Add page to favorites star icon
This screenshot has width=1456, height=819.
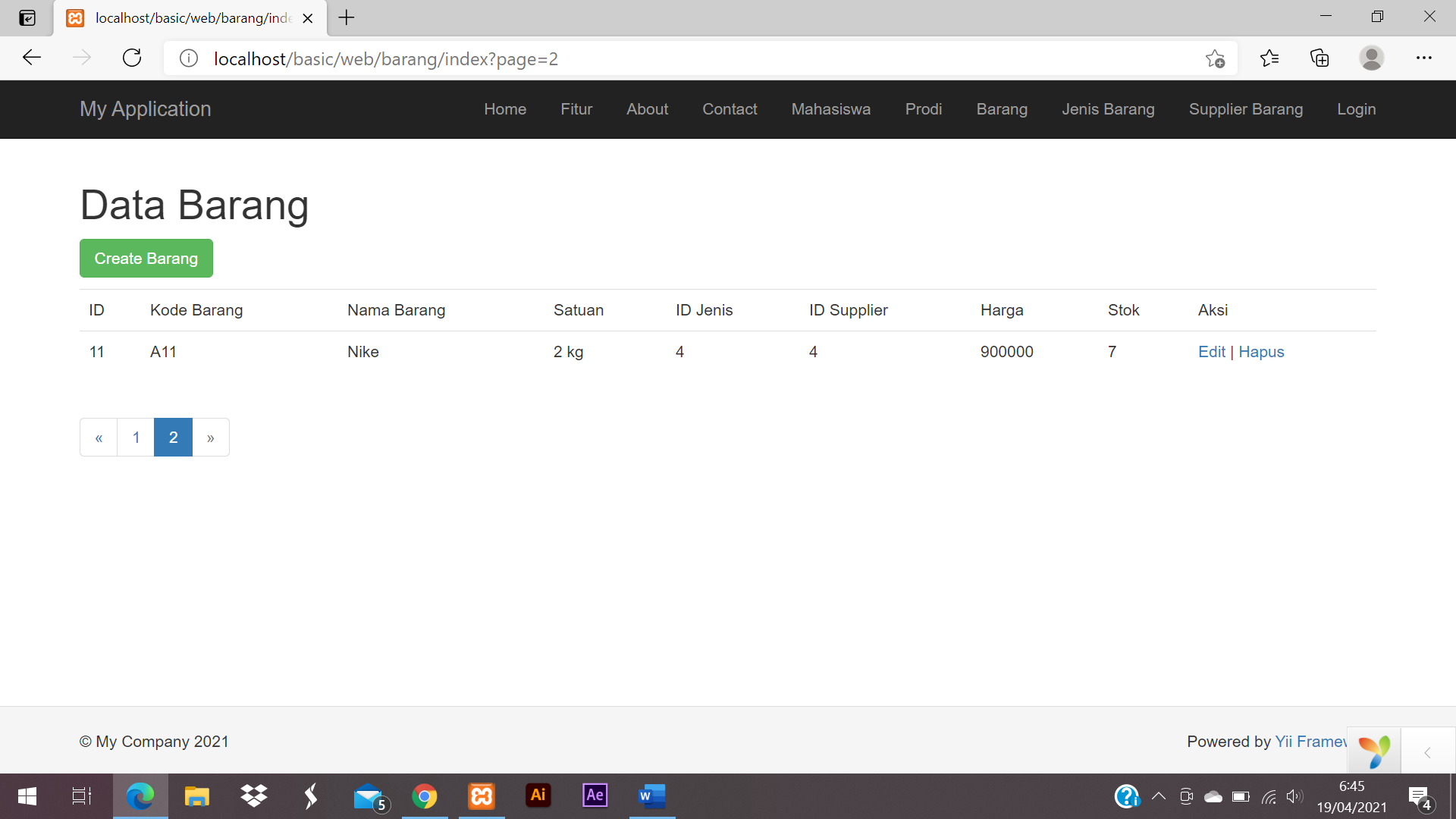point(1215,58)
